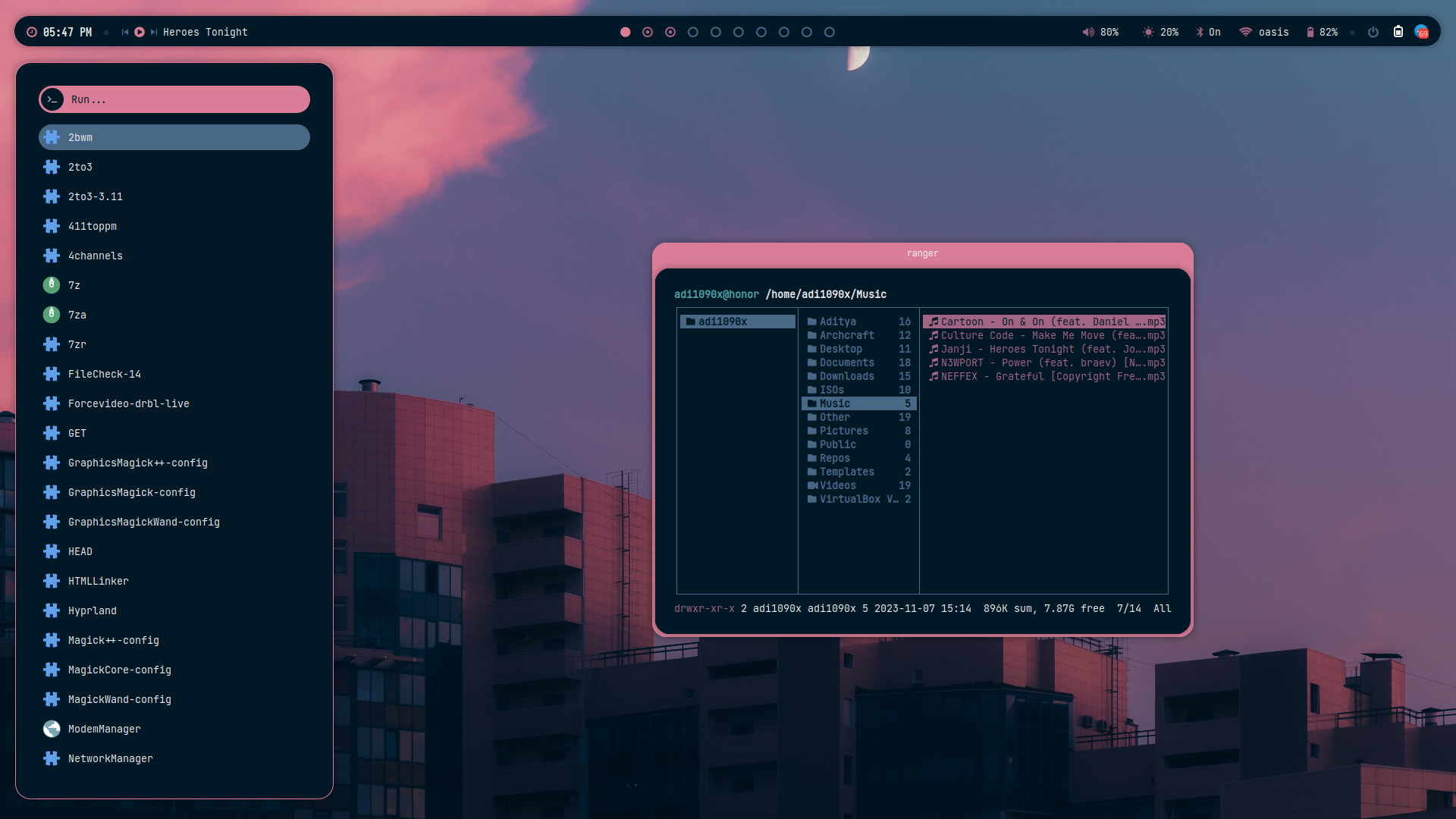This screenshot has height=819, width=1456.
Task: Click the brightness sun icon
Action: coord(1148,32)
